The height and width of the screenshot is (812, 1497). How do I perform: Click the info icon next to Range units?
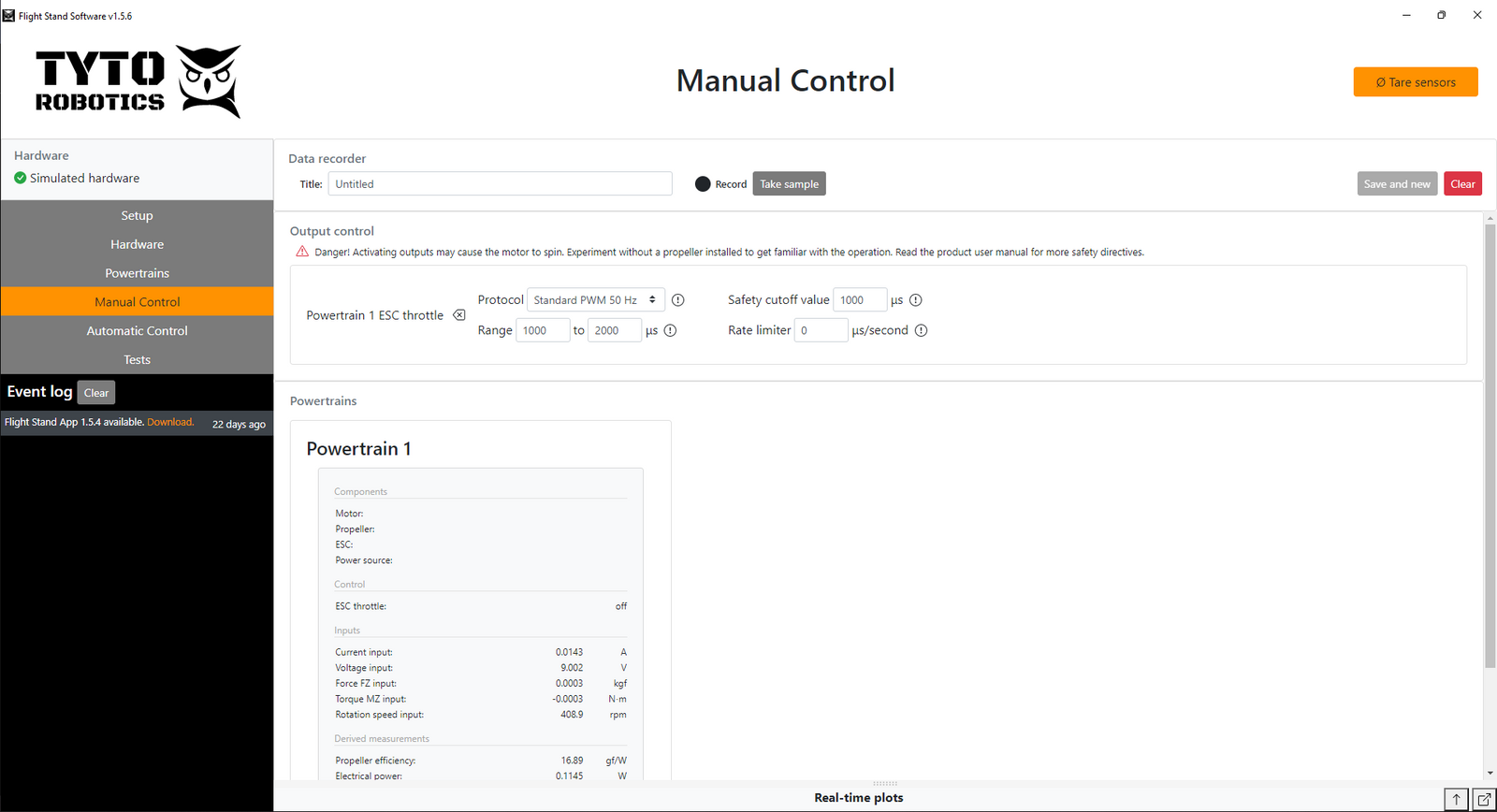point(670,330)
